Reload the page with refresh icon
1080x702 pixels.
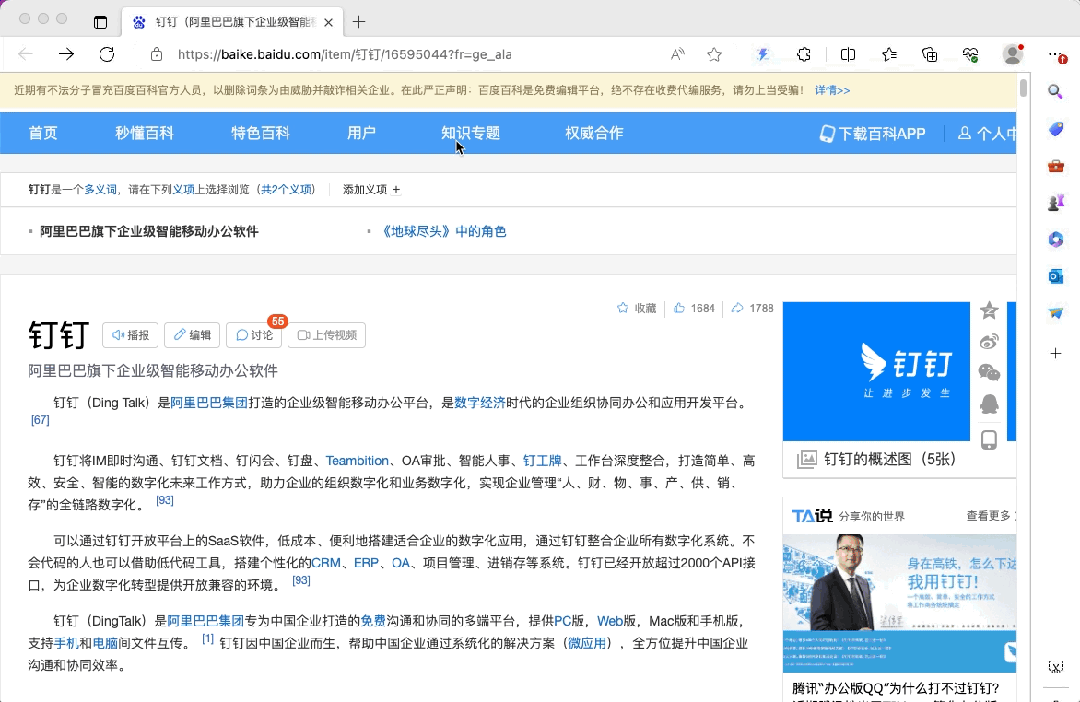click(107, 54)
